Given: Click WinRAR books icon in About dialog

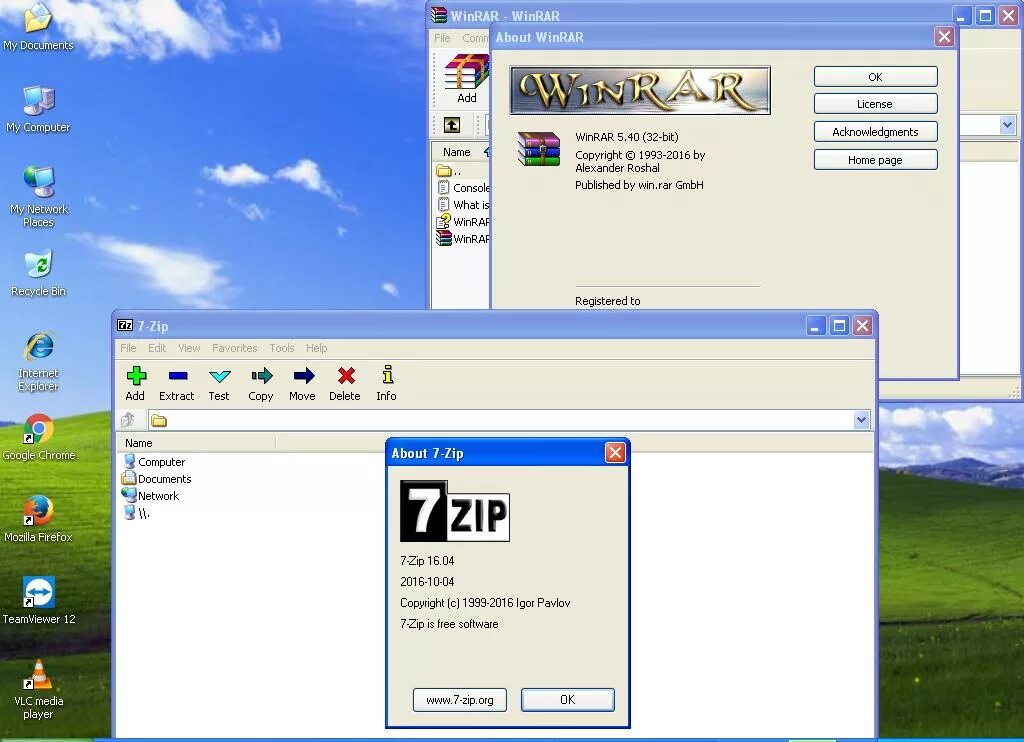Looking at the screenshot, I should (x=539, y=149).
